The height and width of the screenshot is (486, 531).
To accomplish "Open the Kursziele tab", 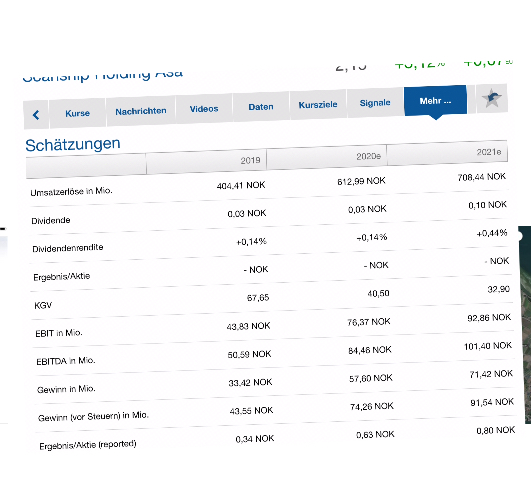I will [x=318, y=105].
